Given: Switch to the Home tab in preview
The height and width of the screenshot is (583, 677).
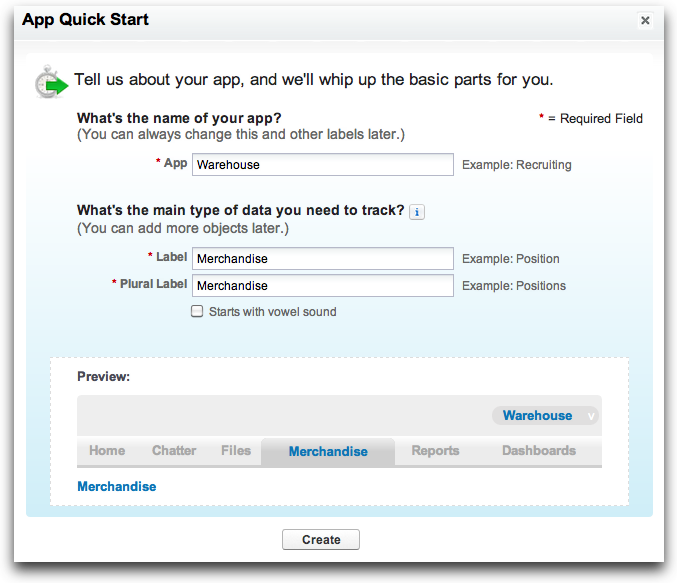Looking at the screenshot, I should point(107,450).
